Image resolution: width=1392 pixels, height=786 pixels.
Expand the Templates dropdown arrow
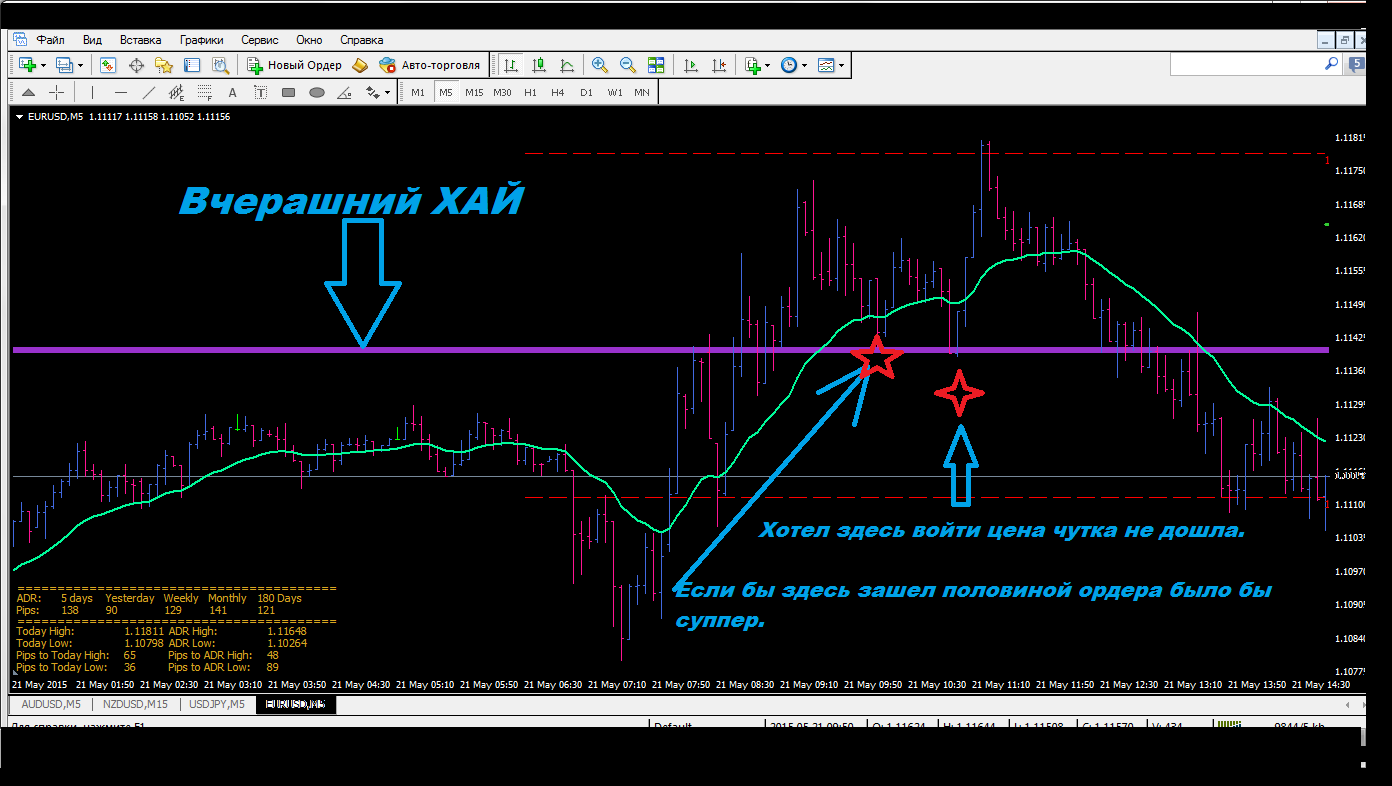(841, 65)
